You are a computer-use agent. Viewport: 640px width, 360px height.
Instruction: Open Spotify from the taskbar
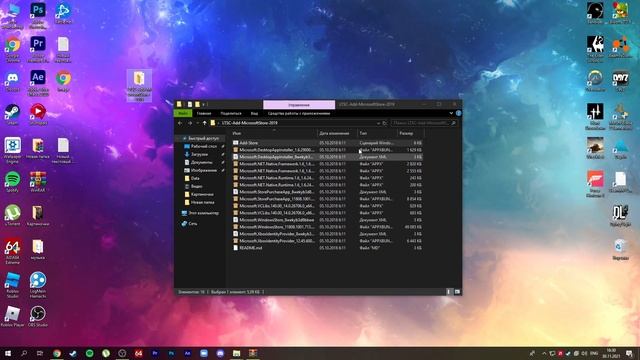[89, 353]
